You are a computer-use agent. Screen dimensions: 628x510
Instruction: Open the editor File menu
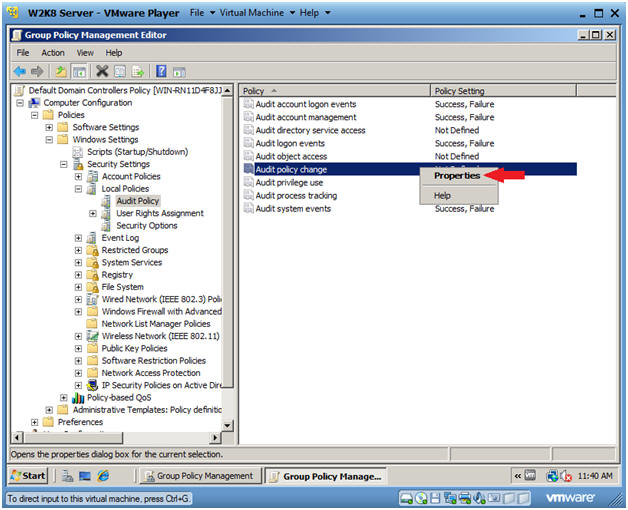[23, 53]
